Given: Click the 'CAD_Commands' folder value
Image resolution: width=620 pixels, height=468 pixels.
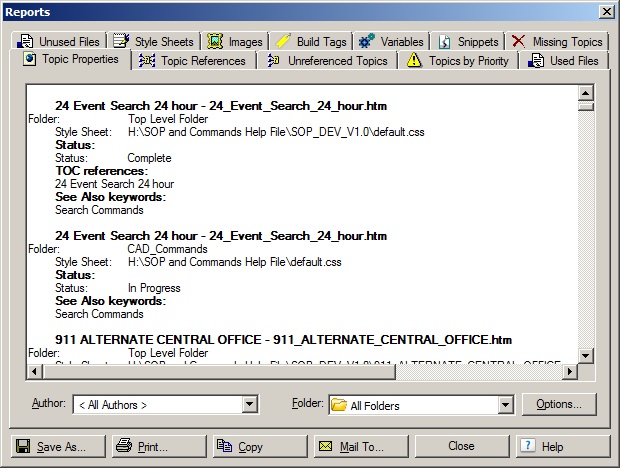Looking at the screenshot, I should [x=167, y=249].
